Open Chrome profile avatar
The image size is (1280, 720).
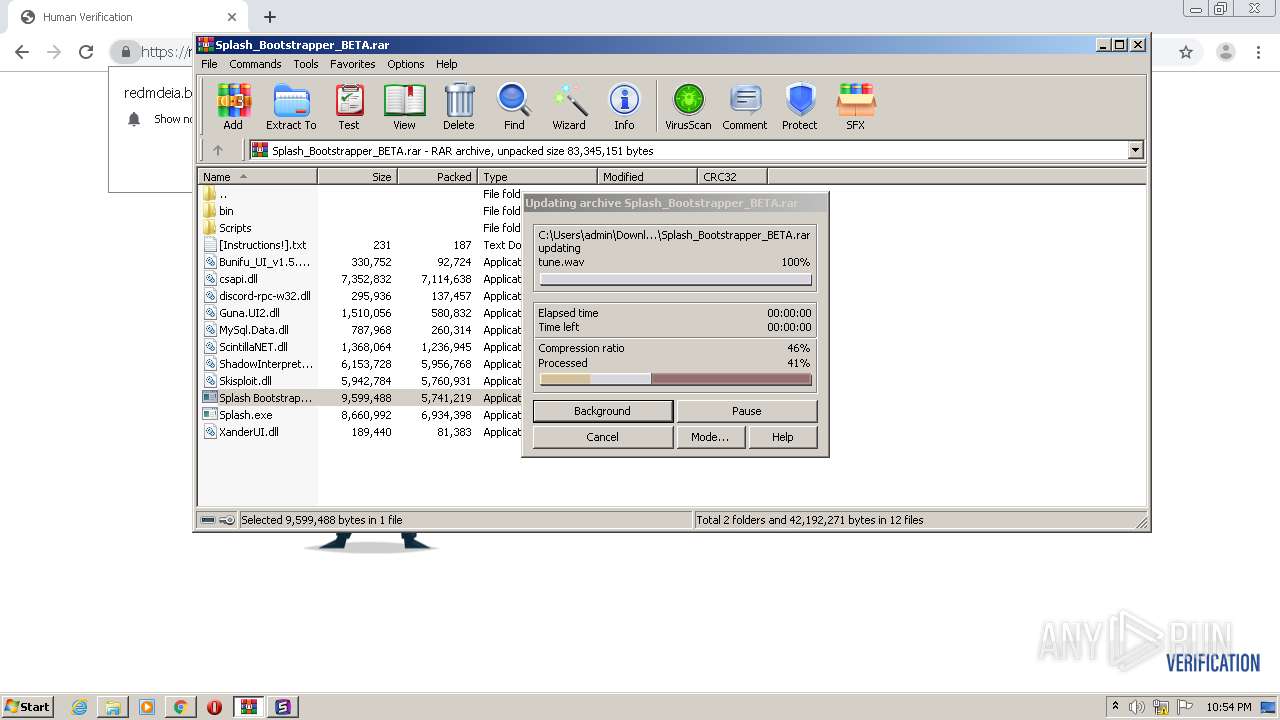pos(1226,52)
